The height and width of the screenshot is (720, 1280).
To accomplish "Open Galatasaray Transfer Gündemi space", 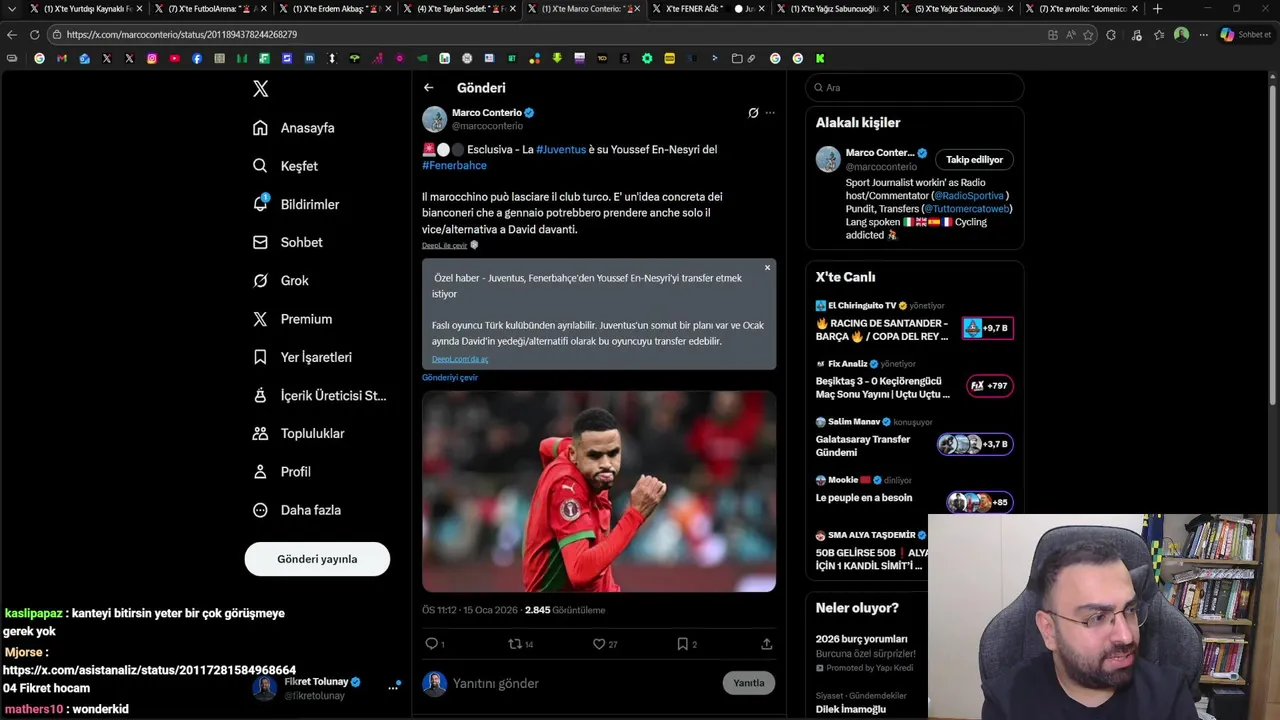I will (x=914, y=439).
